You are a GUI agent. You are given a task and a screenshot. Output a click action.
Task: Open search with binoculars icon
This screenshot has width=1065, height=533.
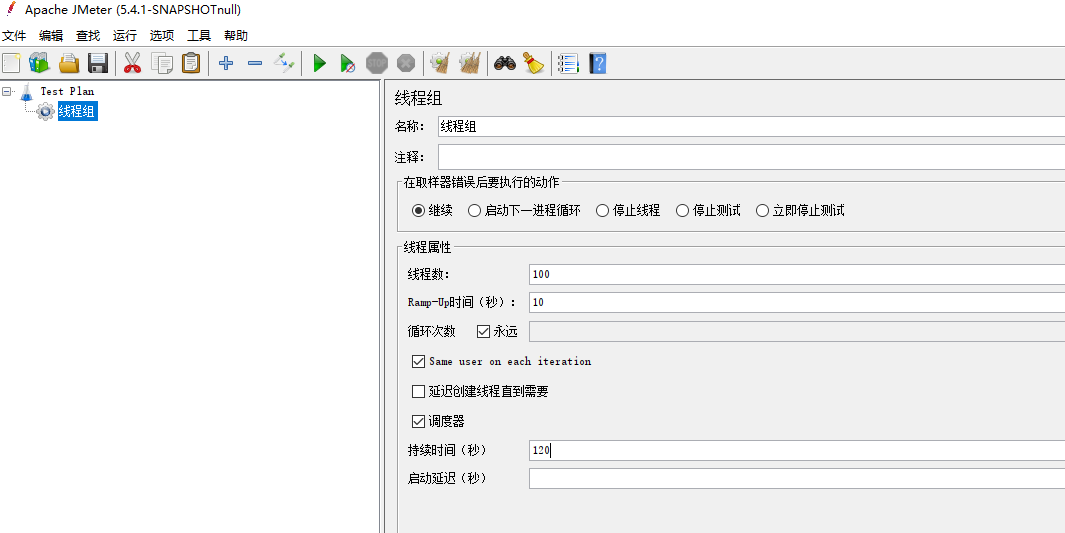tap(505, 64)
